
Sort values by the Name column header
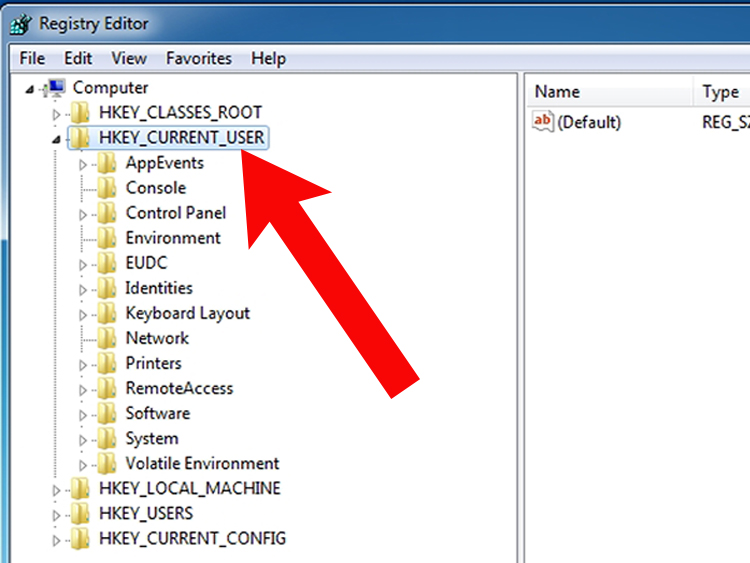609,91
